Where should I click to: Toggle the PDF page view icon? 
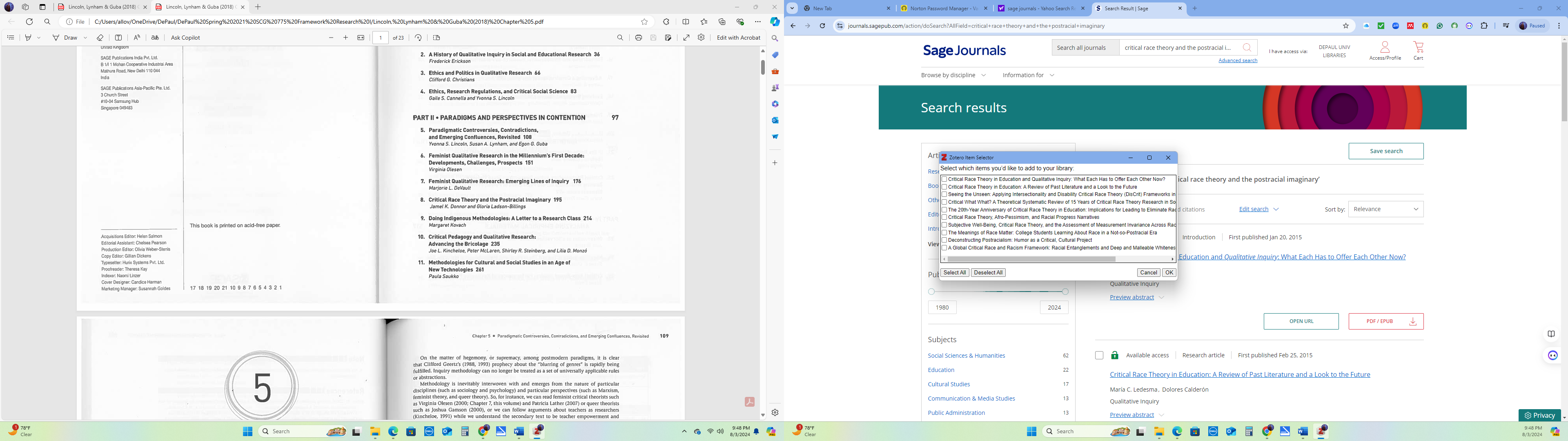pyautogui.click(x=437, y=38)
